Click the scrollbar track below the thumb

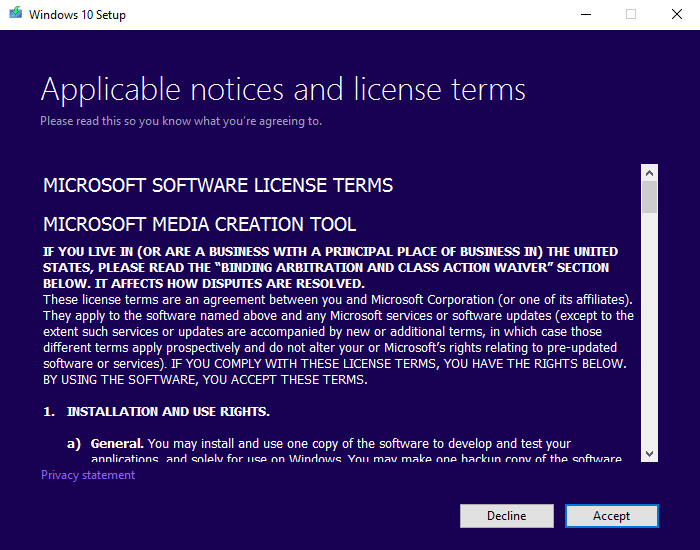[x=650, y=329]
